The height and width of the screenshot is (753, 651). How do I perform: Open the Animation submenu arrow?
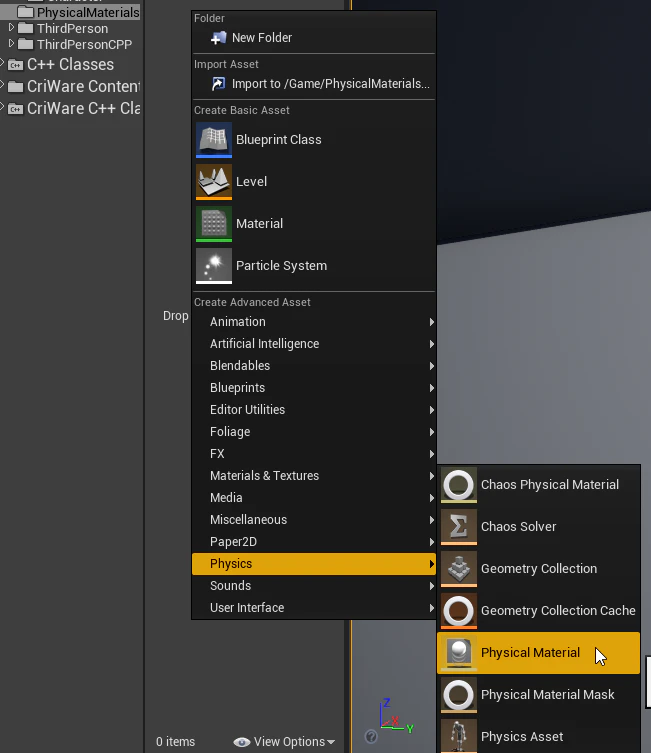[432, 322]
